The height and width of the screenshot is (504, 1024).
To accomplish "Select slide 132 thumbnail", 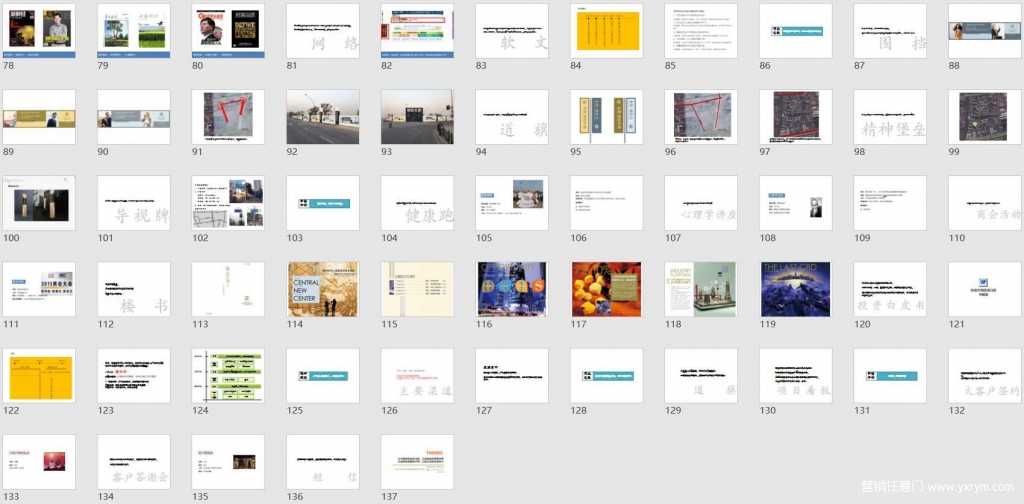I will point(985,375).
